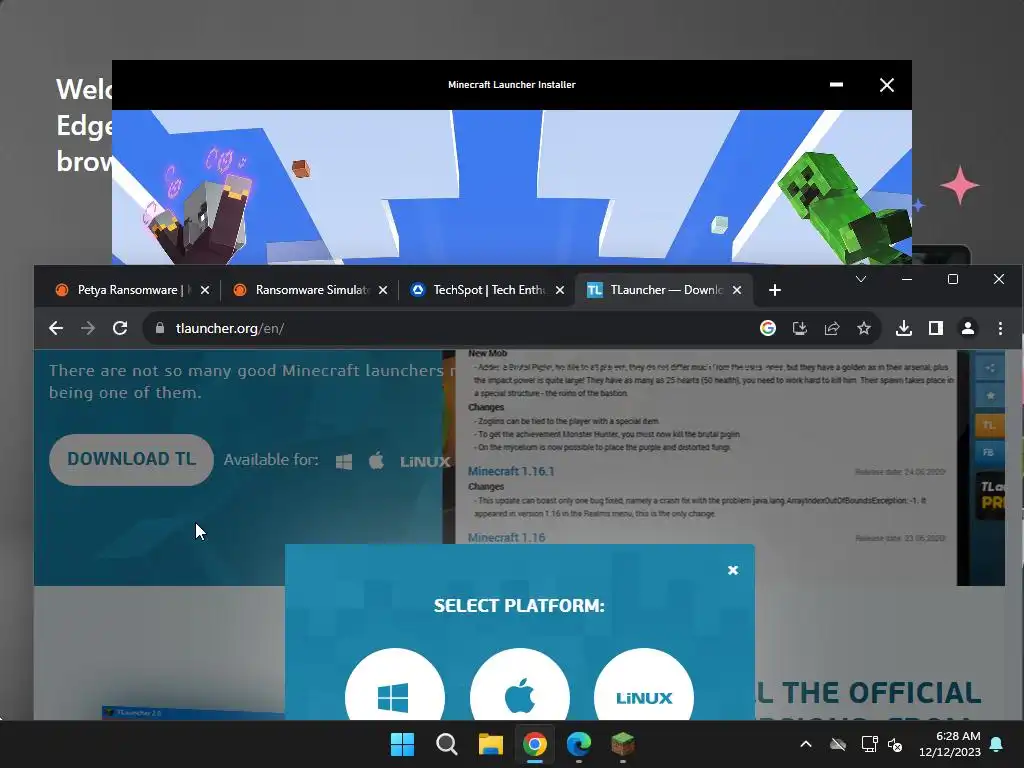Minimize the Minecraft Launcher Installer window
This screenshot has width=1024, height=768.
[x=836, y=84]
